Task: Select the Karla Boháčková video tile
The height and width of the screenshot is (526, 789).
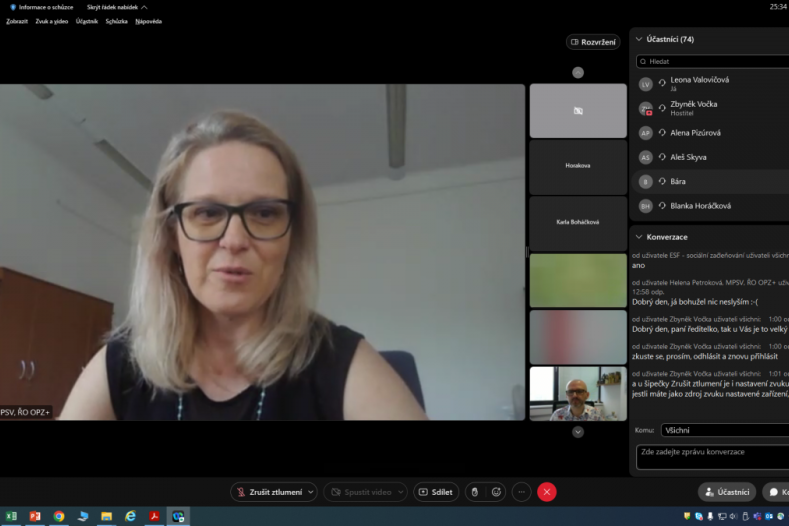Action: 578,223
